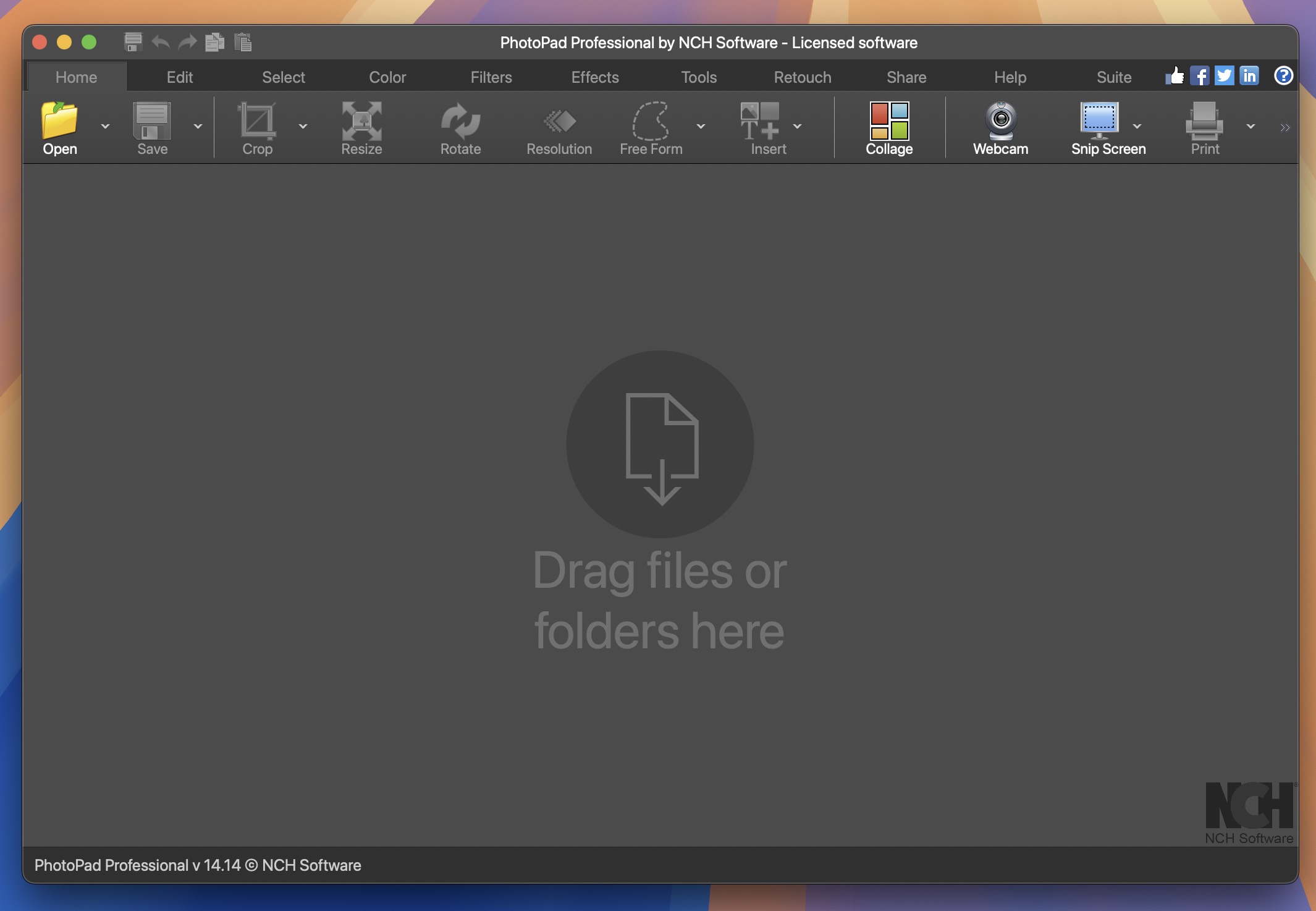The width and height of the screenshot is (1316, 911).
Task: Open the Share tab
Action: click(906, 77)
